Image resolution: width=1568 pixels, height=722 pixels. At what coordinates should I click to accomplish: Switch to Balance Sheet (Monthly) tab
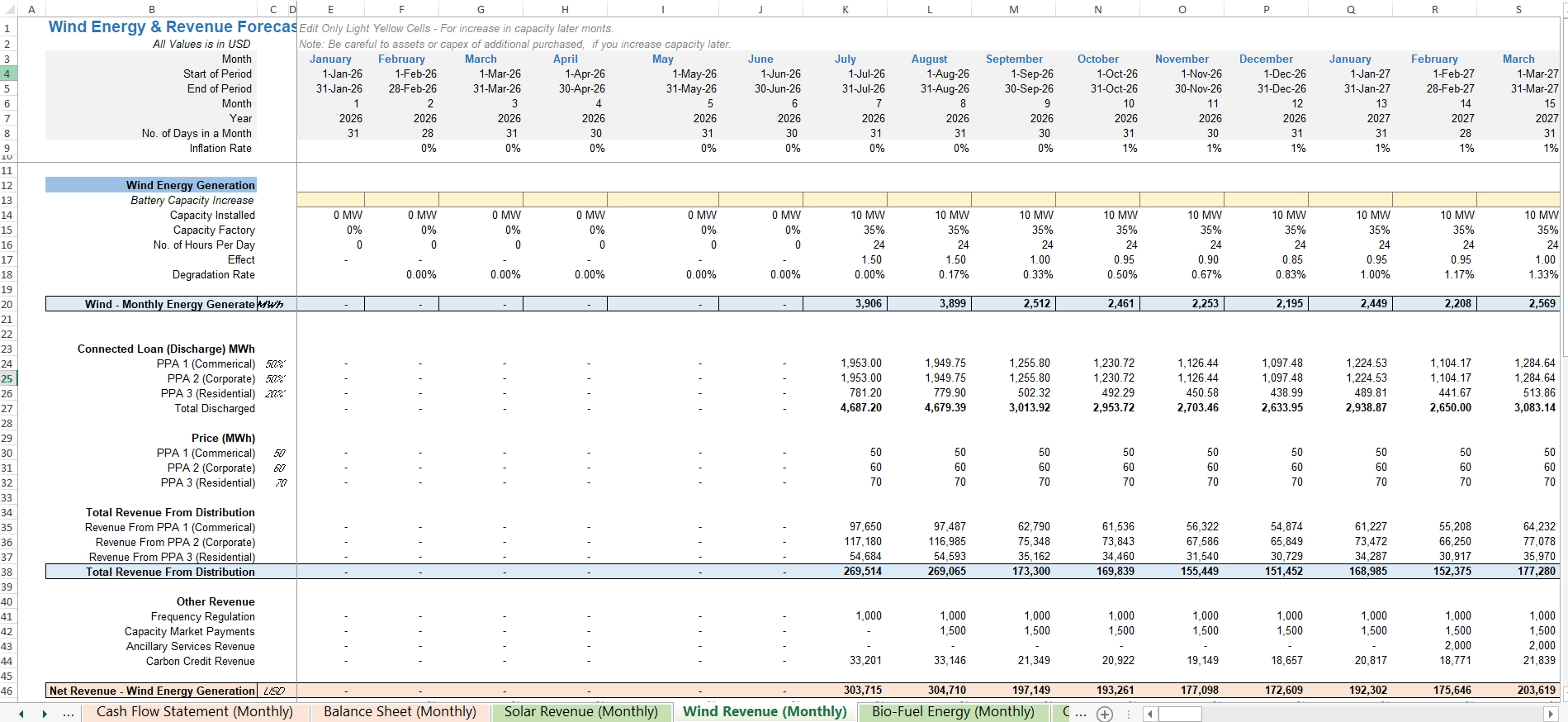400,712
